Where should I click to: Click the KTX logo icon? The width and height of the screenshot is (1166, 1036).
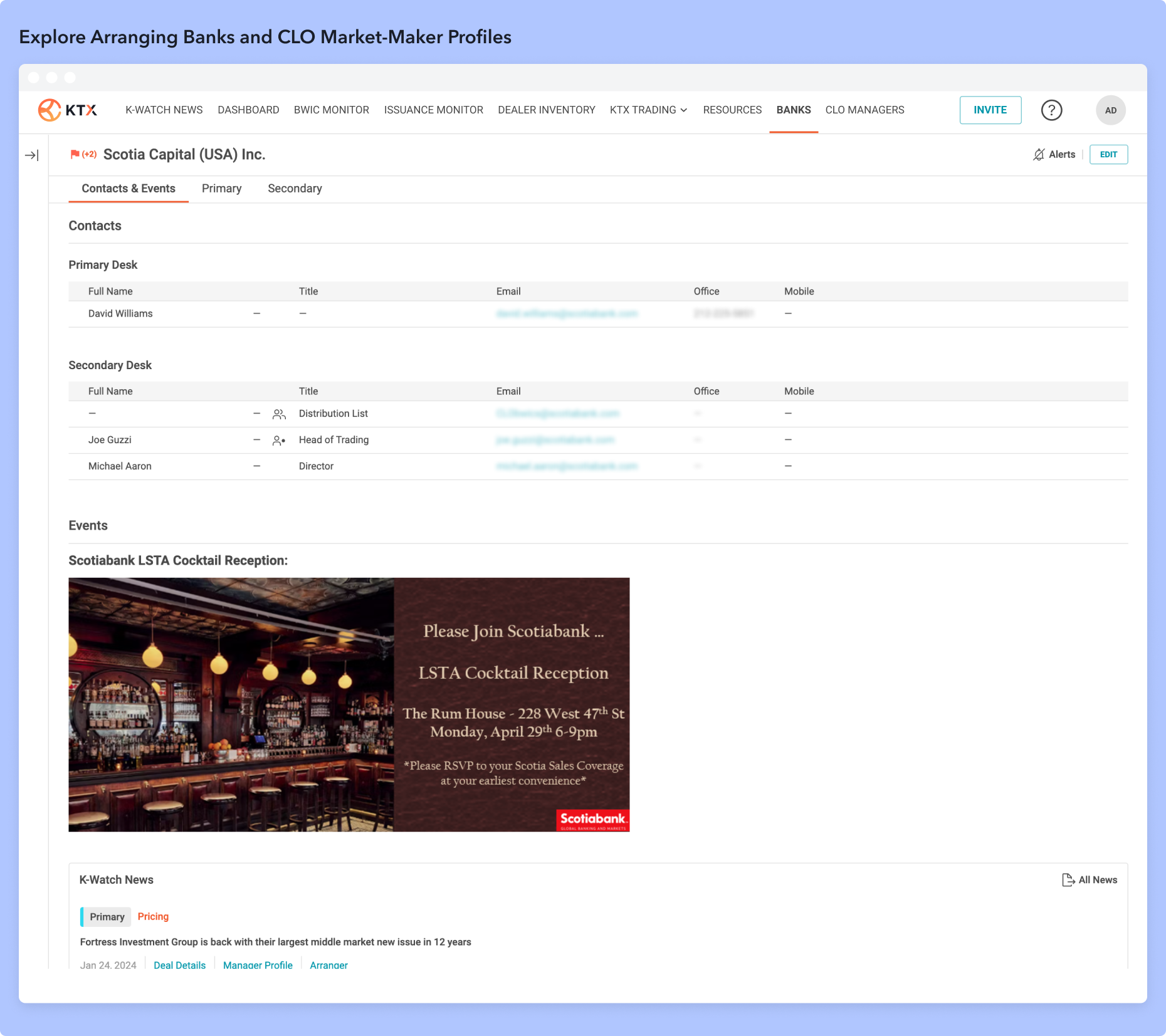(x=50, y=110)
